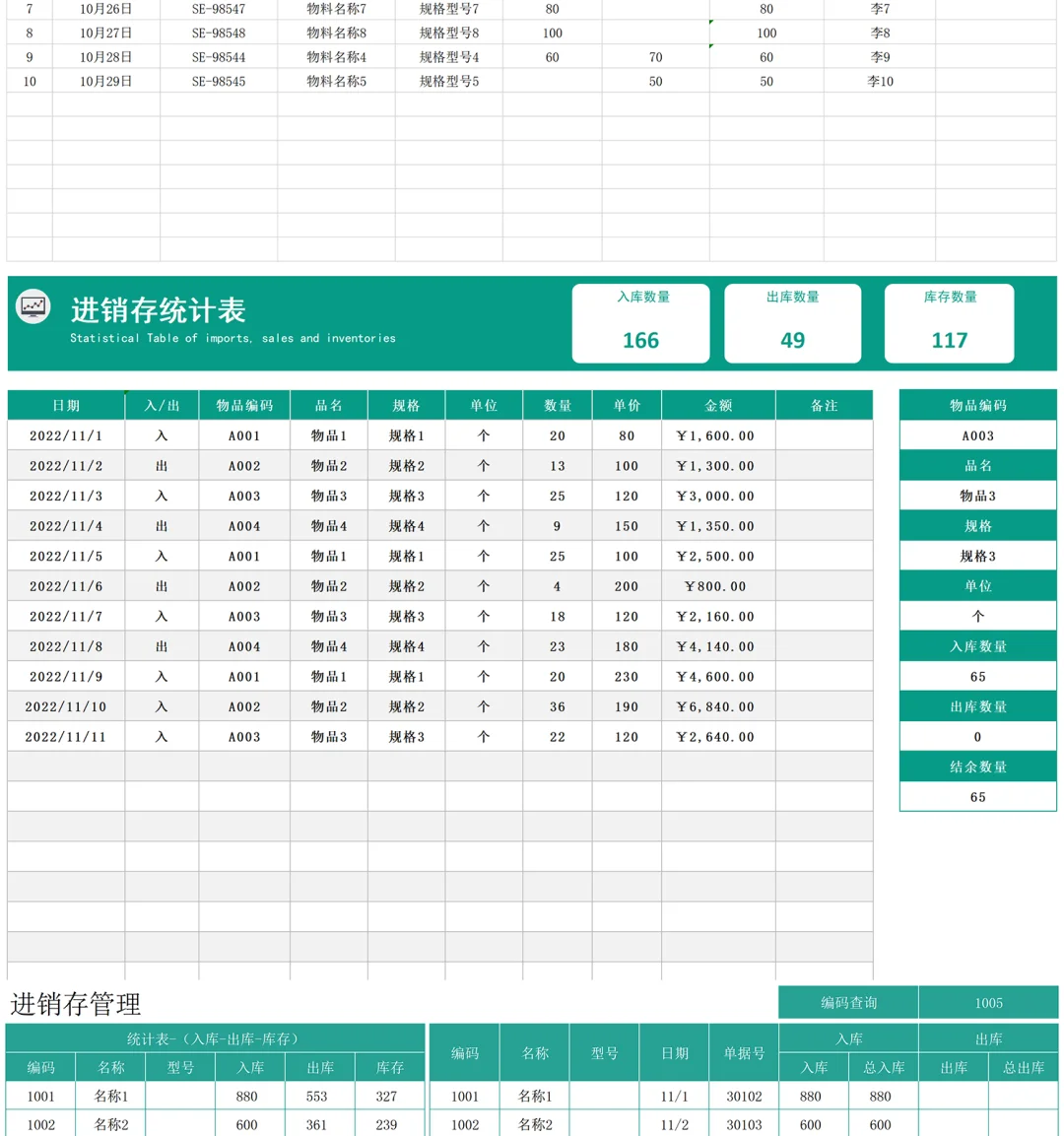Click the 总出库 column header
This screenshot has height=1136, width=1064.
coord(1024,1067)
